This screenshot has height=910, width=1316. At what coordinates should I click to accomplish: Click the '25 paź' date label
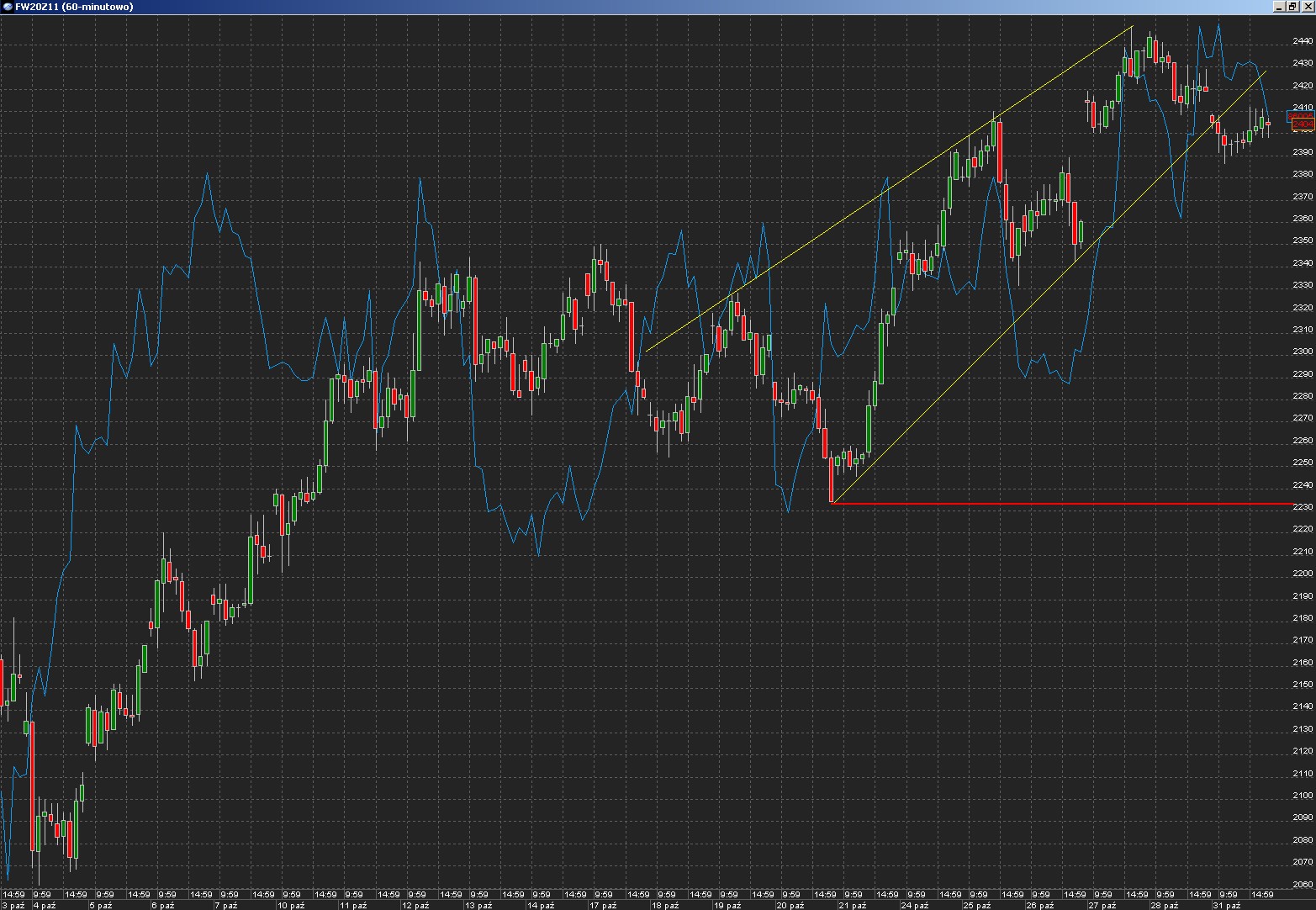(979, 905)
